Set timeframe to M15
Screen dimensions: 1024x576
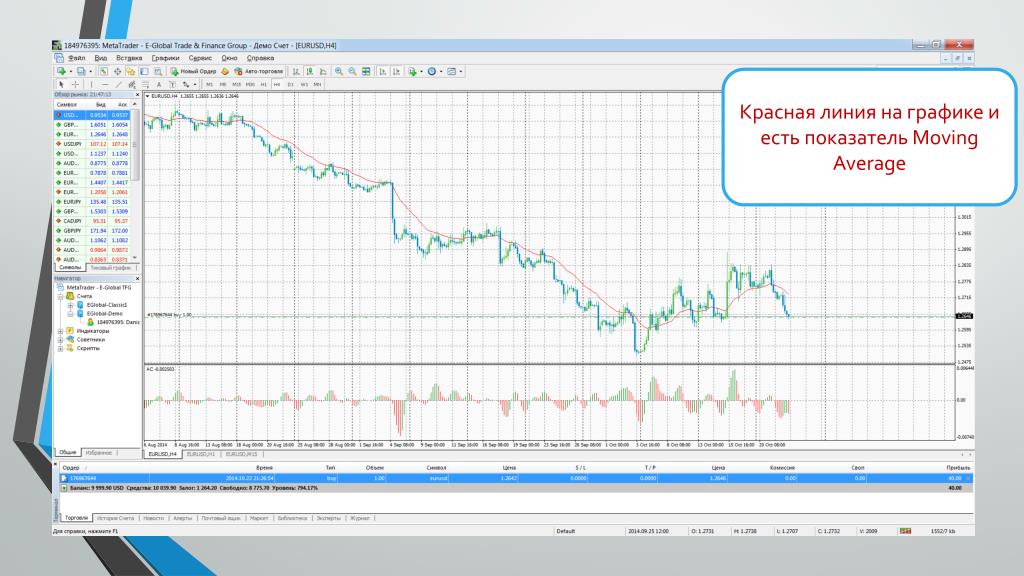click(x=236, y=84)
